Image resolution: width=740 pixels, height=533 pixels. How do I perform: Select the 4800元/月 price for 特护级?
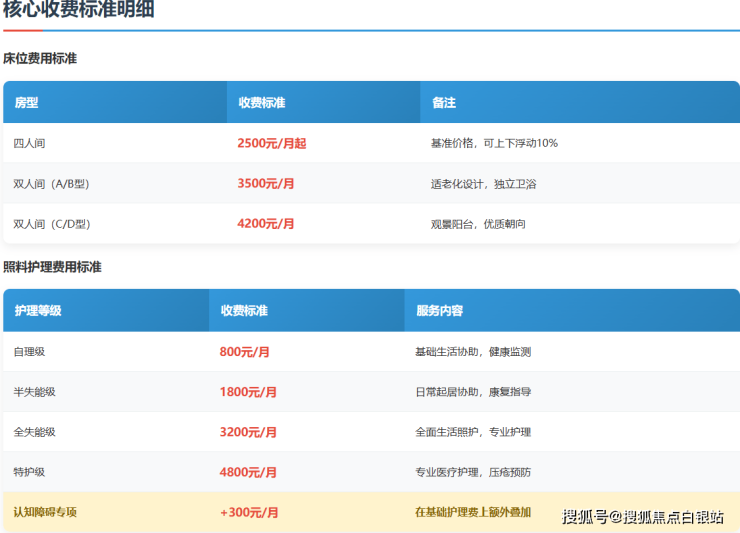click(x=248, y=472)
